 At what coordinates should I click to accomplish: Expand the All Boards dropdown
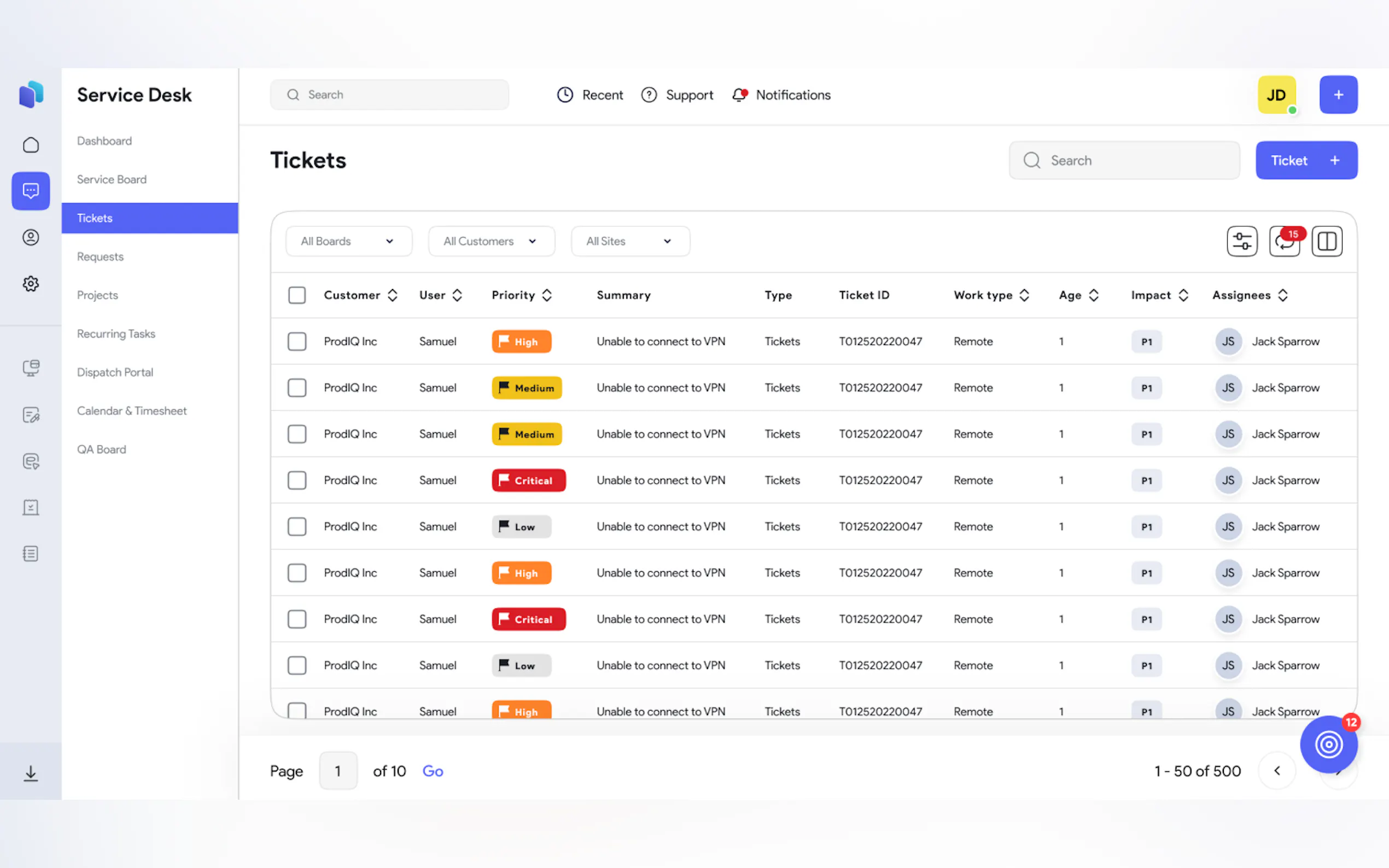coord(348,241)
